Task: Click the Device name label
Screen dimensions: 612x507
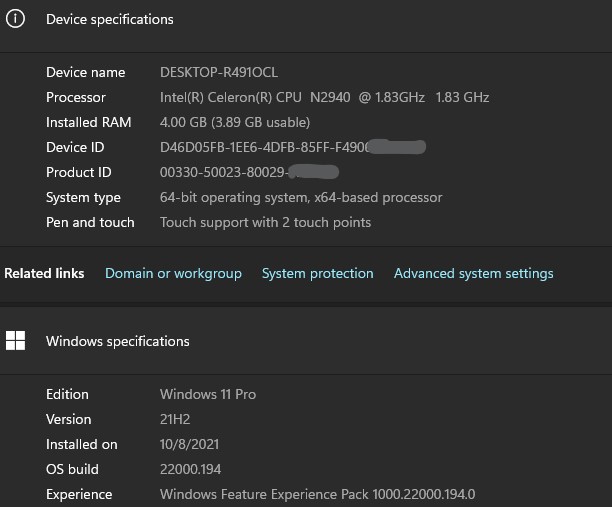Action: coord(85,73)
